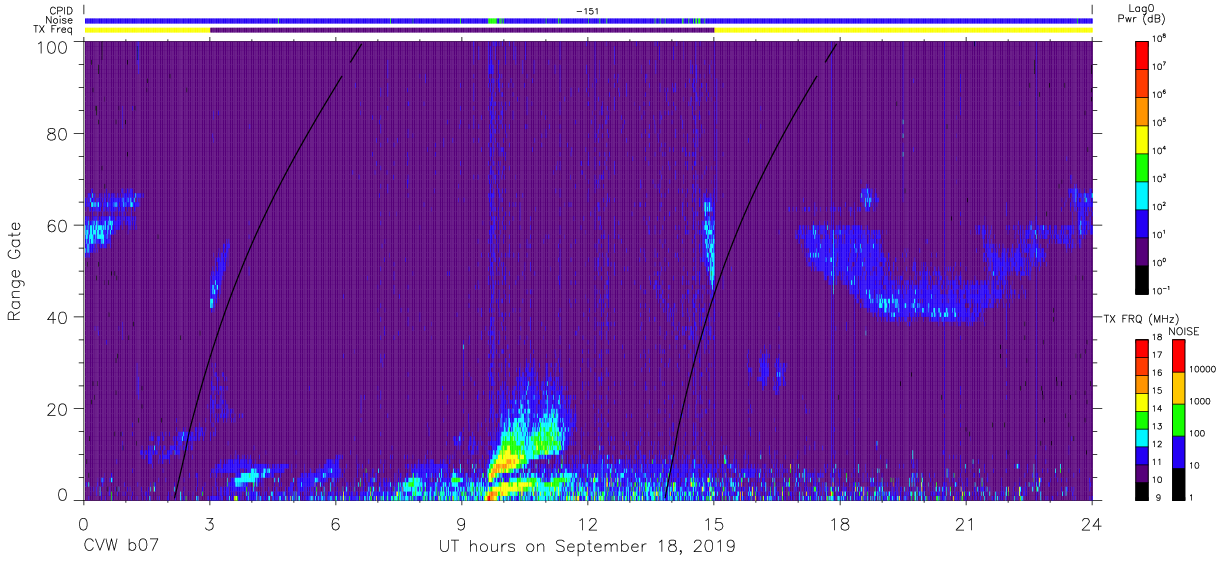Click 'UT hours on September 18, 2019' axis title
1228x567 pixels.
[x=587, y=547]
